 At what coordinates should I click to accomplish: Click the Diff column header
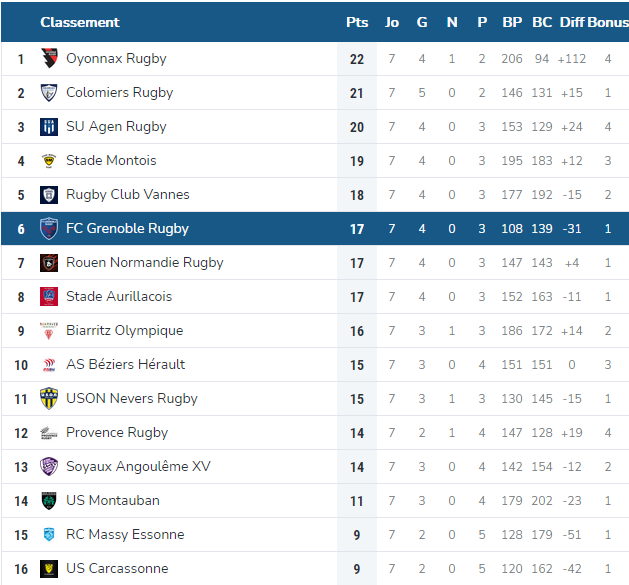point(572,22)
